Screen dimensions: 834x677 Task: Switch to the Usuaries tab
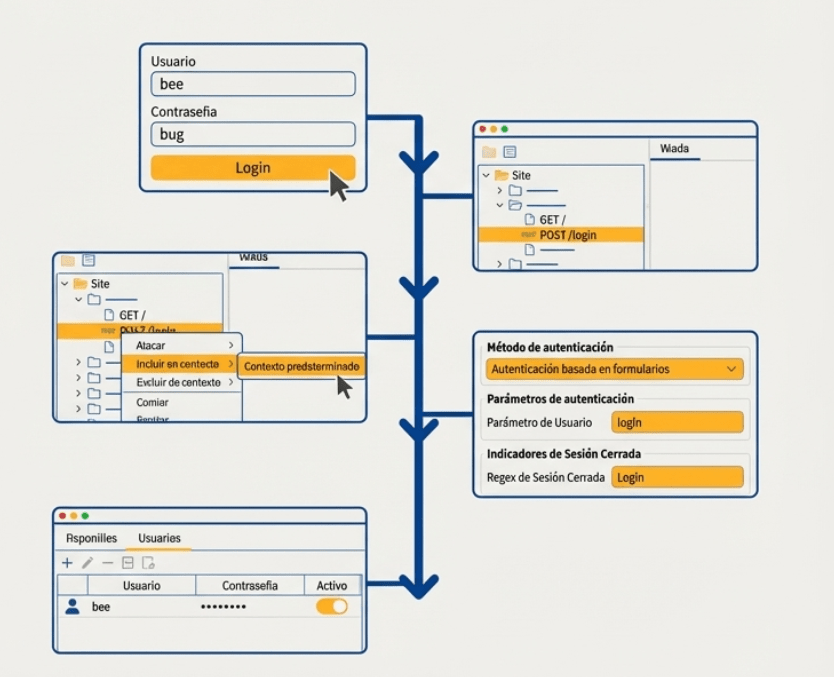click(160, 538)
